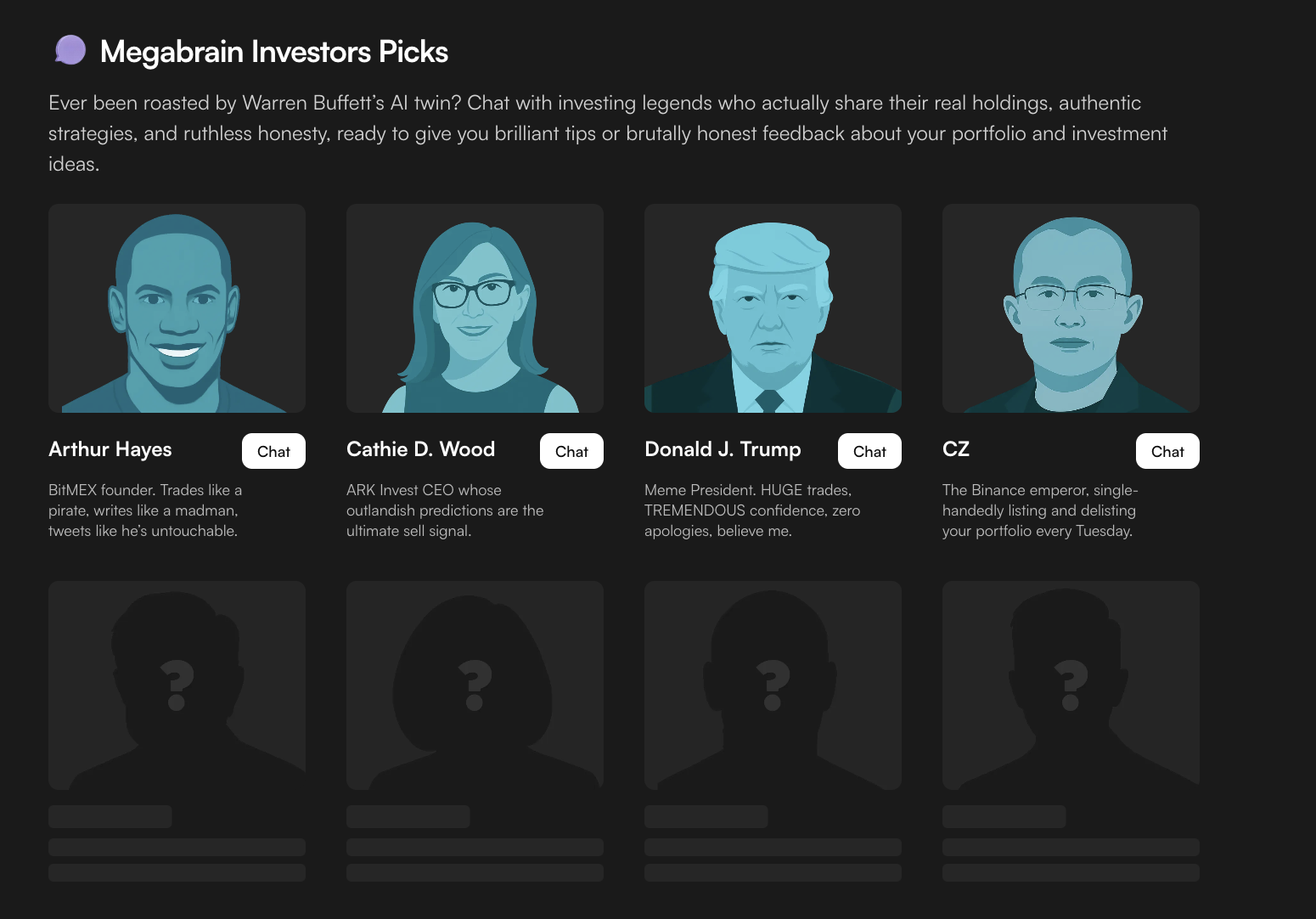Select the portrait above the Arthur Hayes label

[x=177, y=308]
